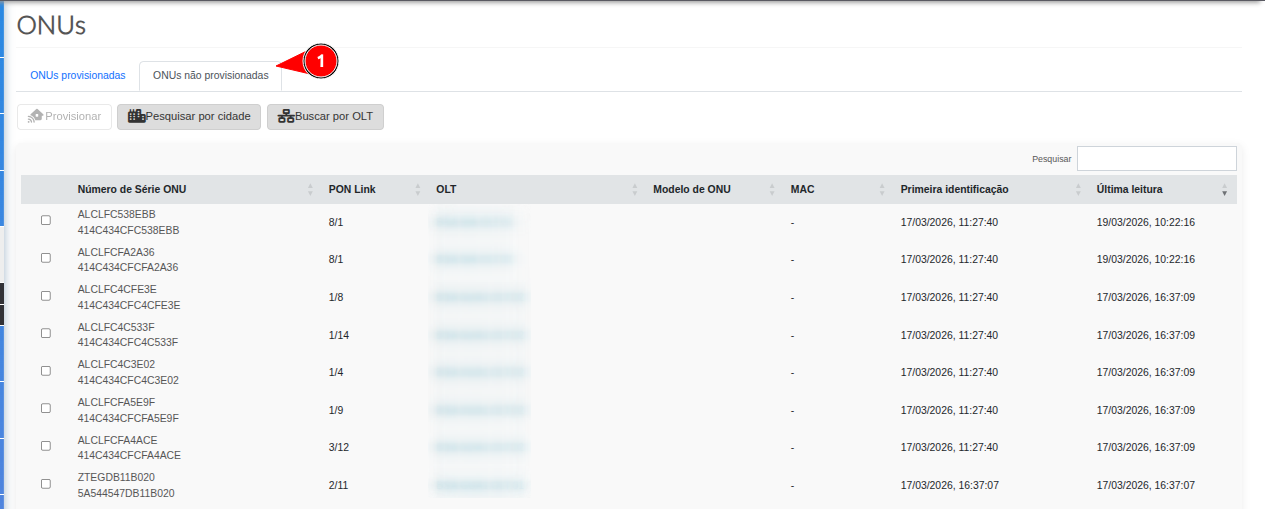
Task: Focus the Pesquisar search input field
Action: pos(1156,158)
